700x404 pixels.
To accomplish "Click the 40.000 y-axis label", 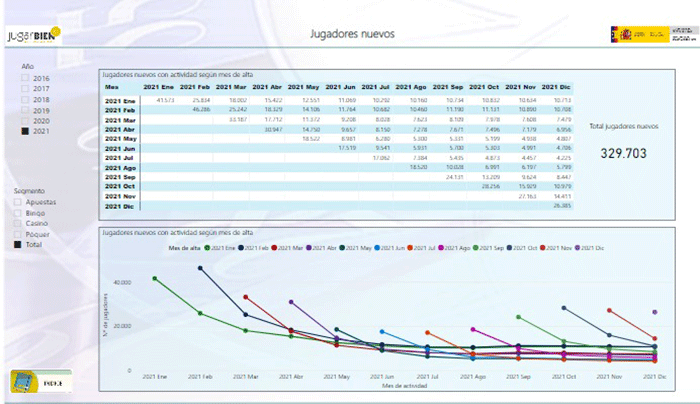I will coord(122,283).
